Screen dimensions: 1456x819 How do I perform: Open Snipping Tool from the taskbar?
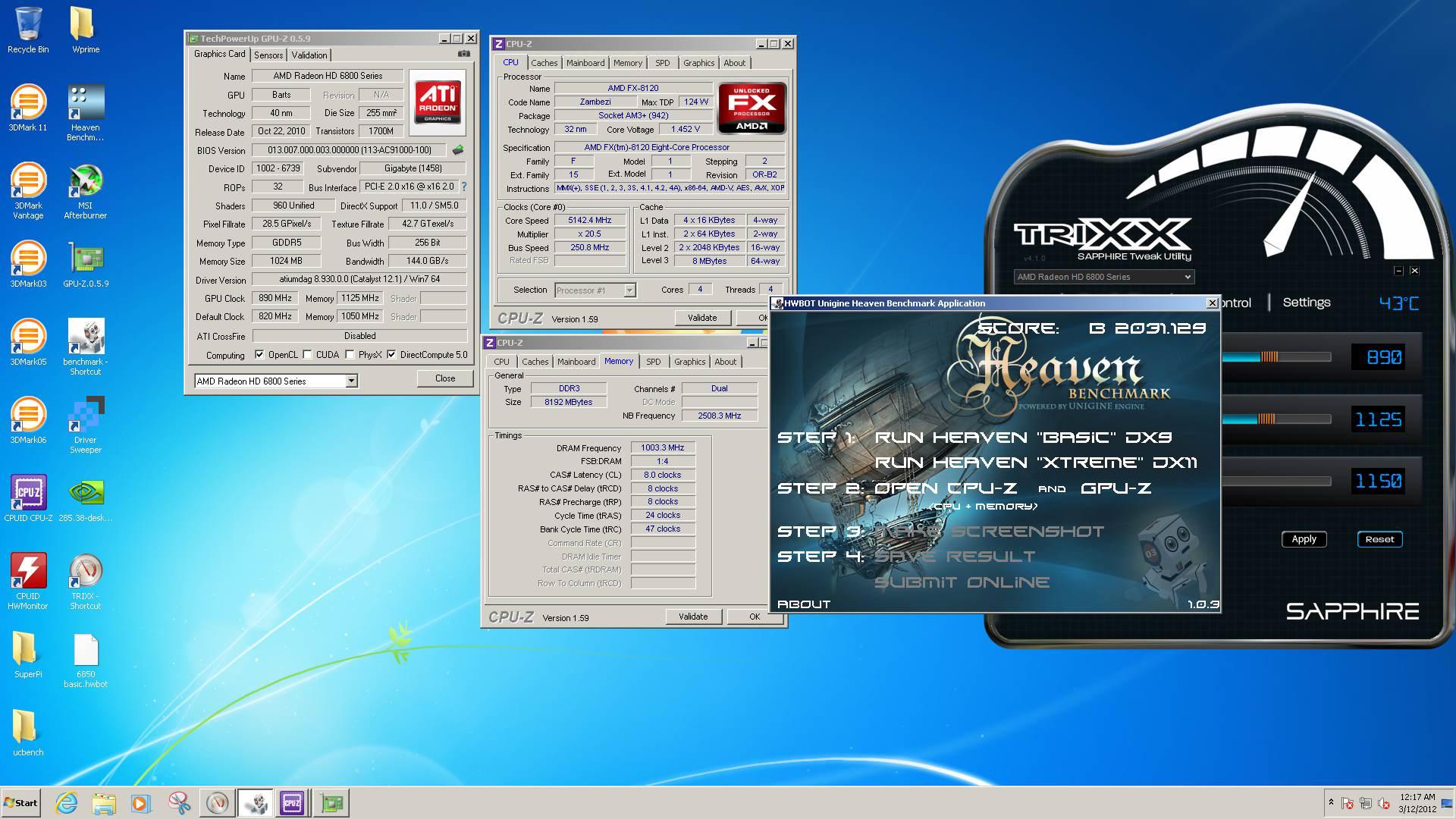point(180,803)
